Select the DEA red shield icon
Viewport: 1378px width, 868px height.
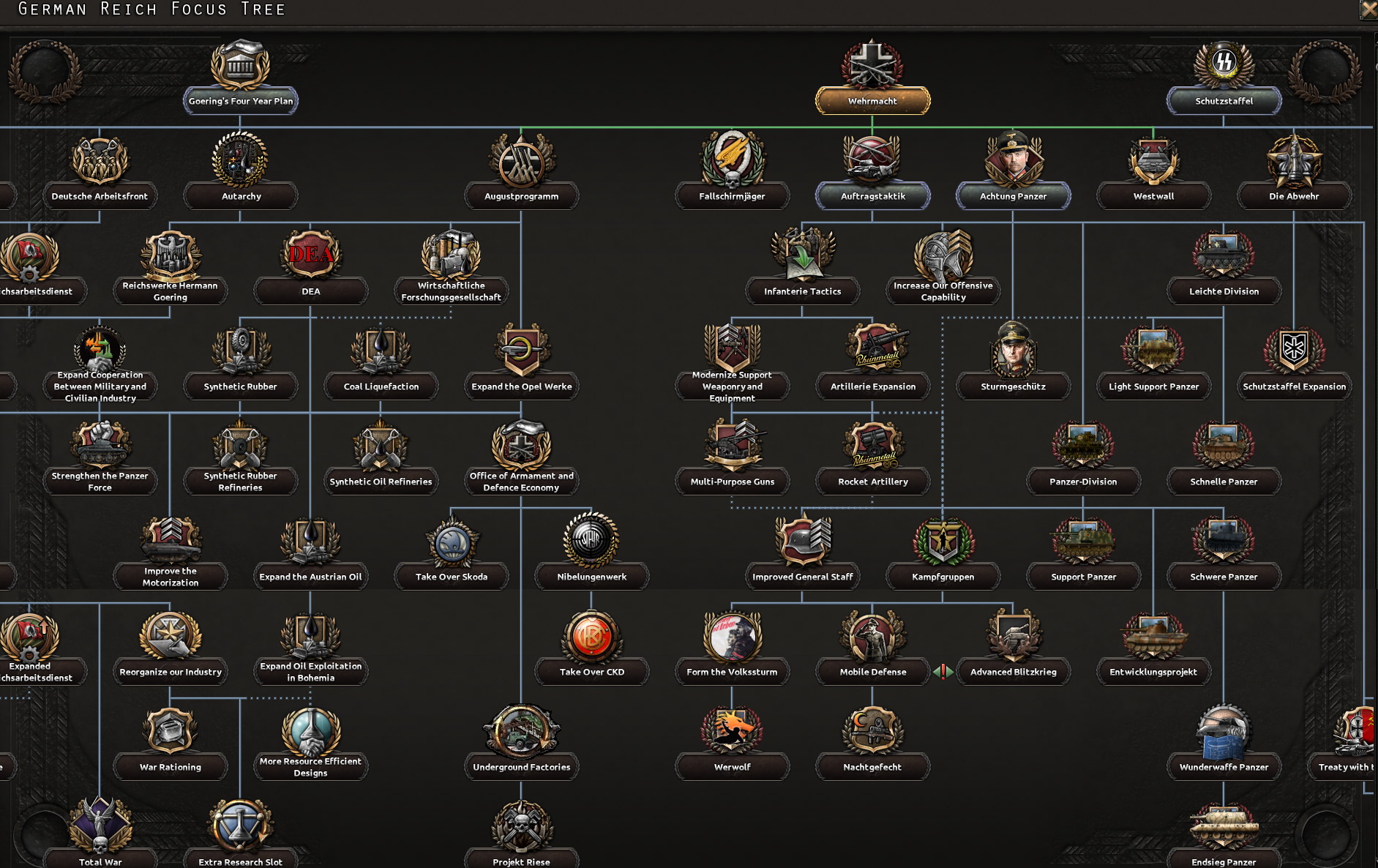[x=311, y=255]
